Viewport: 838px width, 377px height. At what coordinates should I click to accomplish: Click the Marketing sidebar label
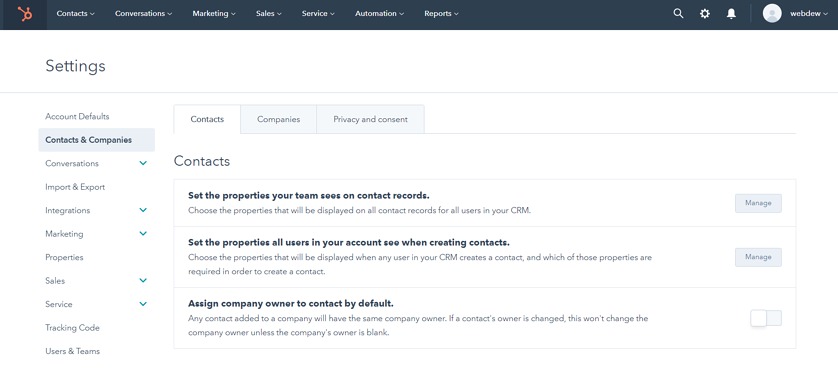[64, 234]
